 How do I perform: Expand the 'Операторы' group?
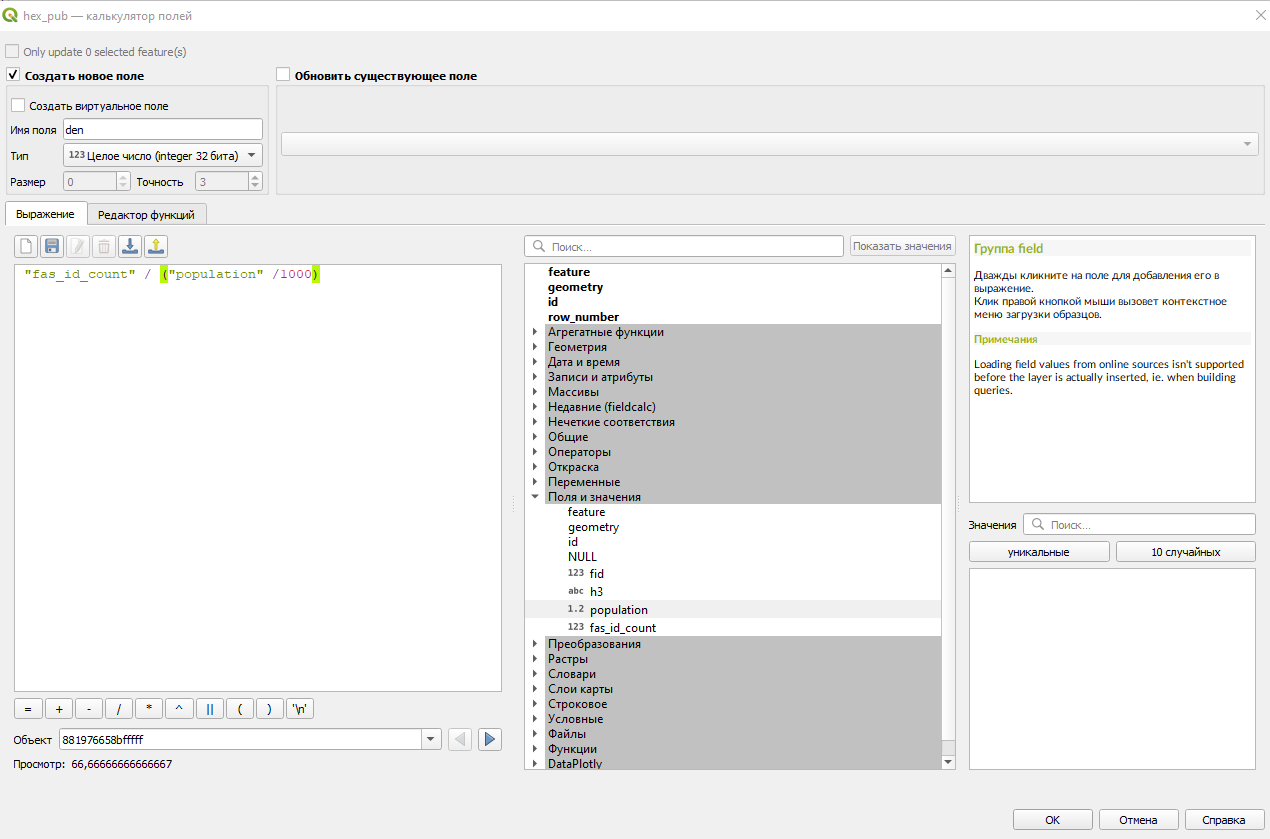[535, 452]
